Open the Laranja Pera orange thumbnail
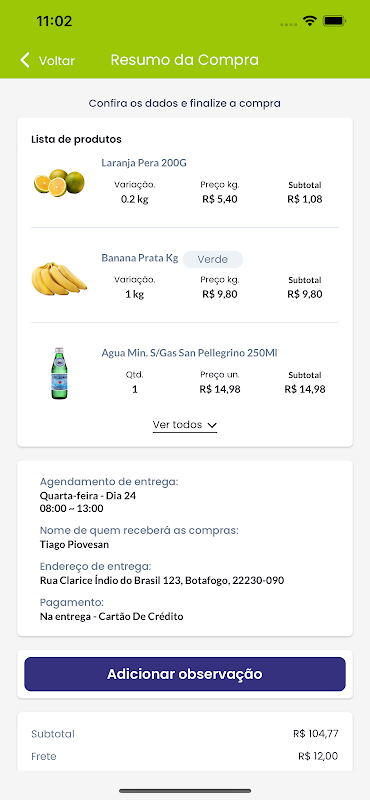This screenshot has height=800, width=370. (x=59, y=182)
